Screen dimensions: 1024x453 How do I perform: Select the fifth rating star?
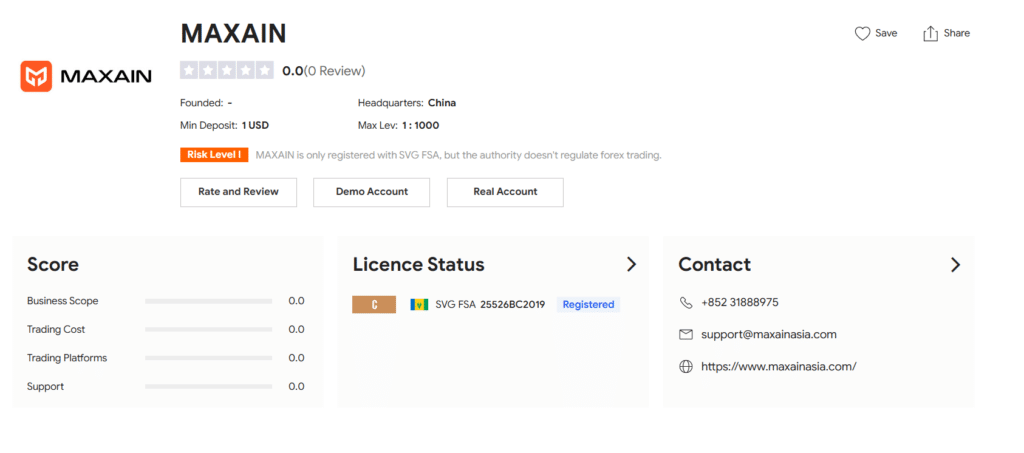point(265,71)
